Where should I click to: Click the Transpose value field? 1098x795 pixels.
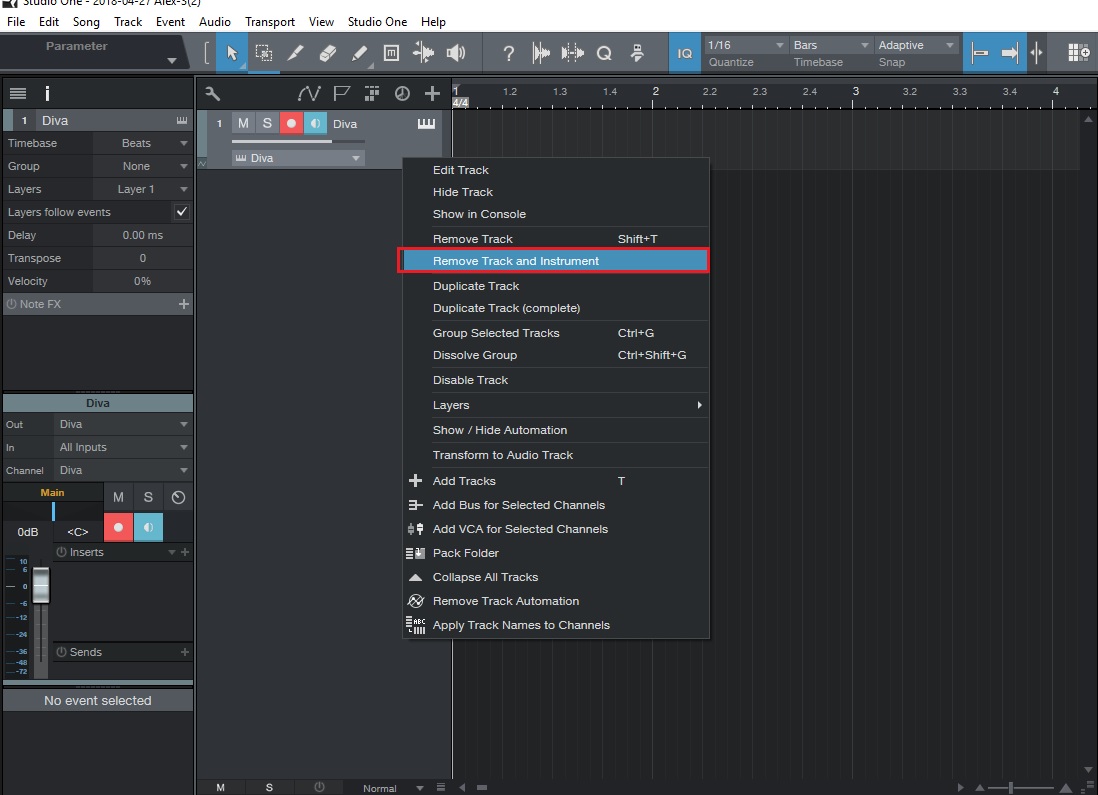142,258
